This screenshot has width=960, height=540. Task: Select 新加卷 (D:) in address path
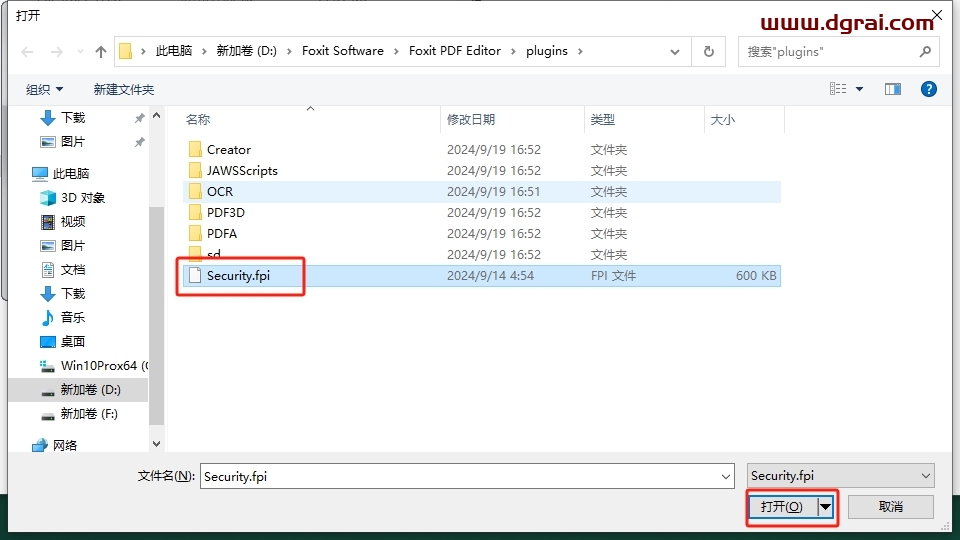(x=246, y=51)
